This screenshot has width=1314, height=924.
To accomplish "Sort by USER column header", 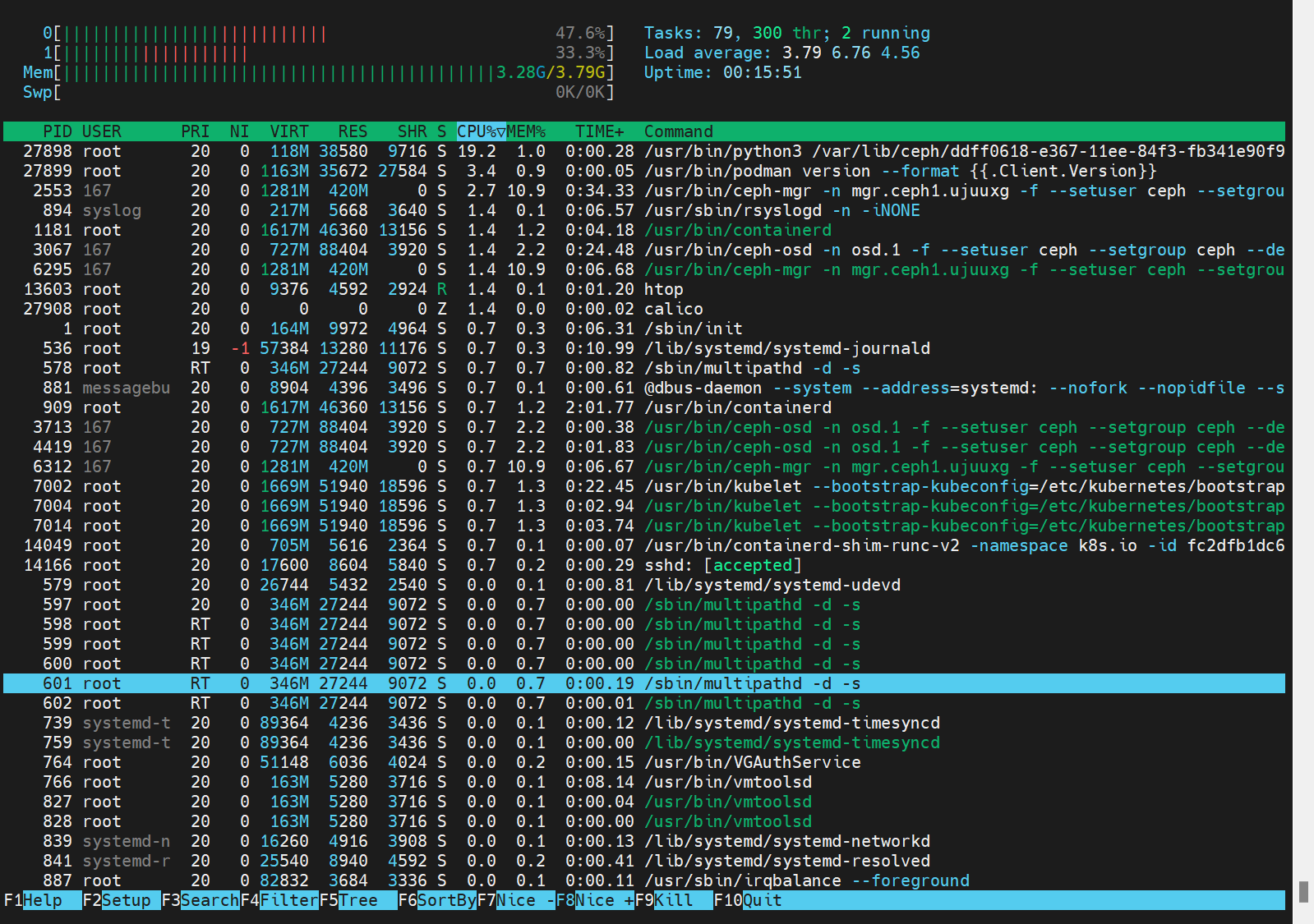I will 101,131.
